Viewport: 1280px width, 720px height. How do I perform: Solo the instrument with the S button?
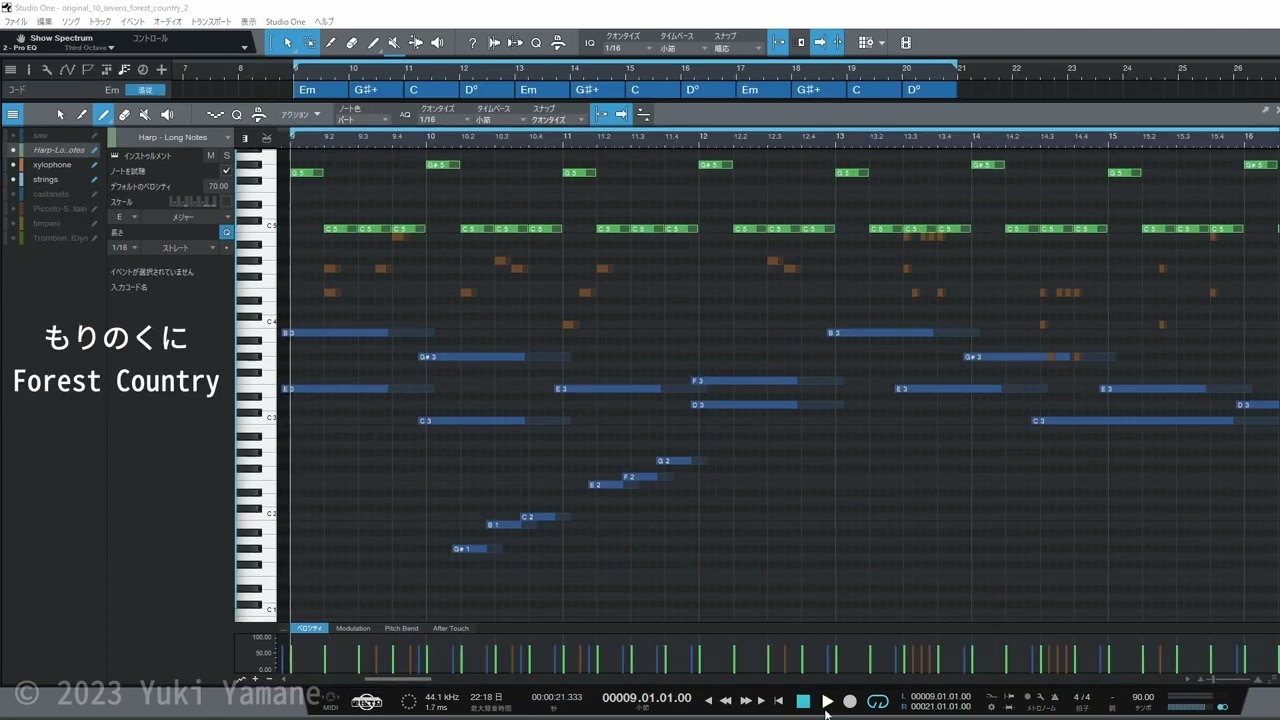[226, 156]
